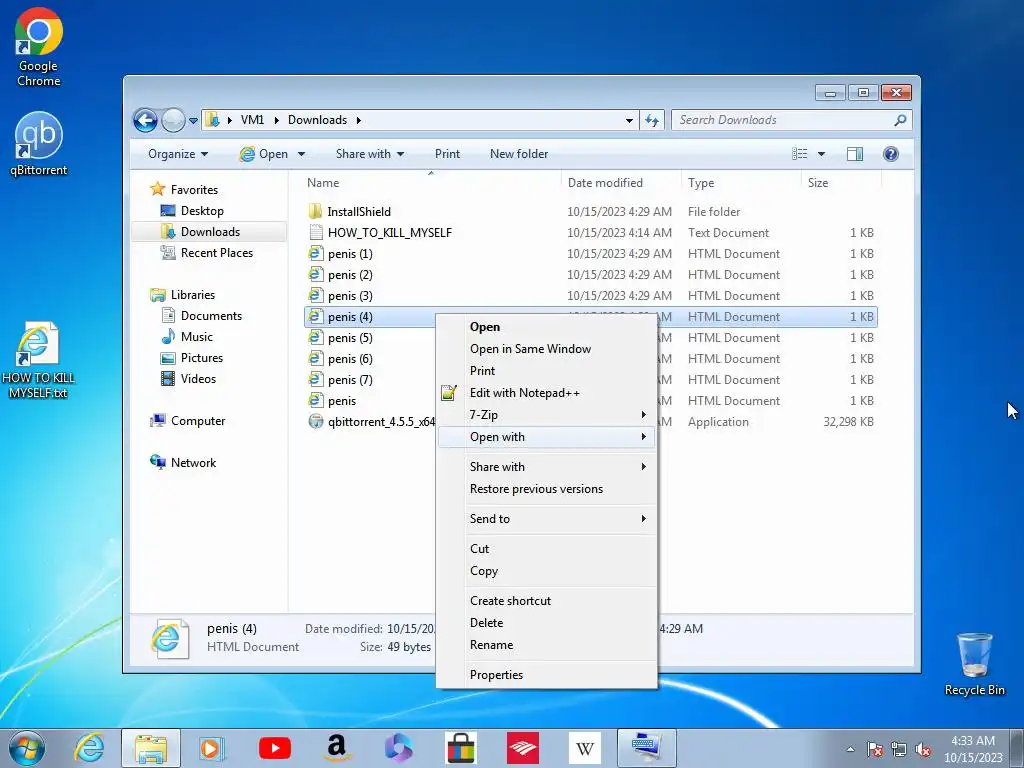Screen dimensions: 1024x768
Task: Expand the VM1 breadcrumb arrow
Action: tap(276, 120)
